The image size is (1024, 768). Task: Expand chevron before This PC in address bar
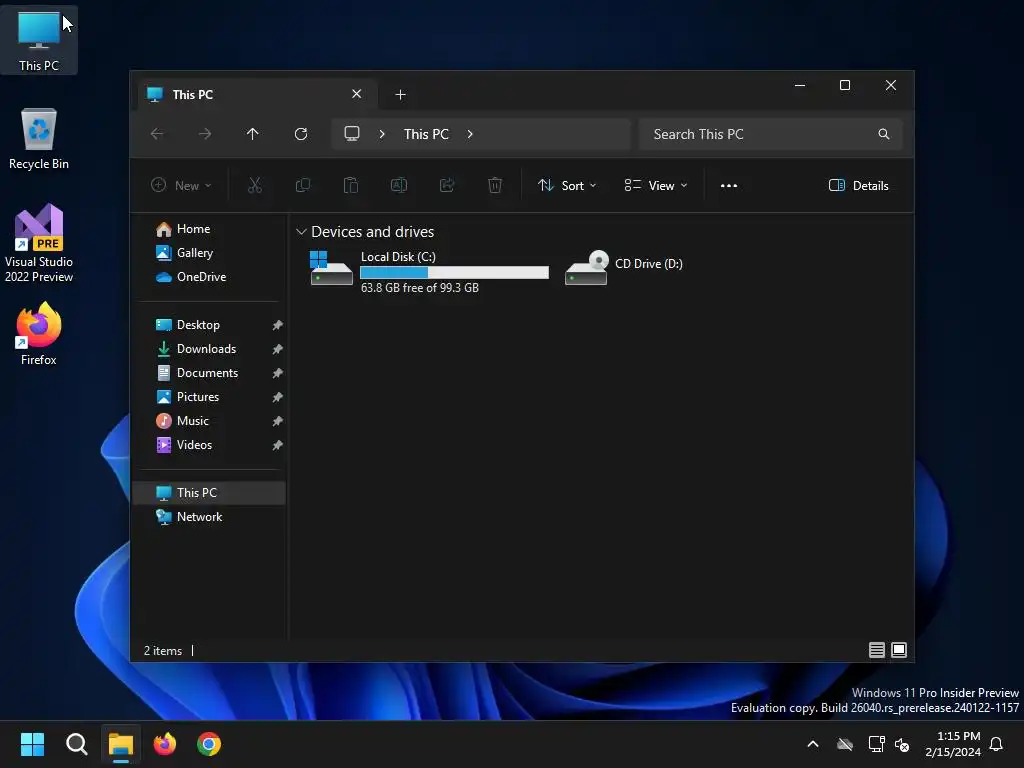coord(382,134)
